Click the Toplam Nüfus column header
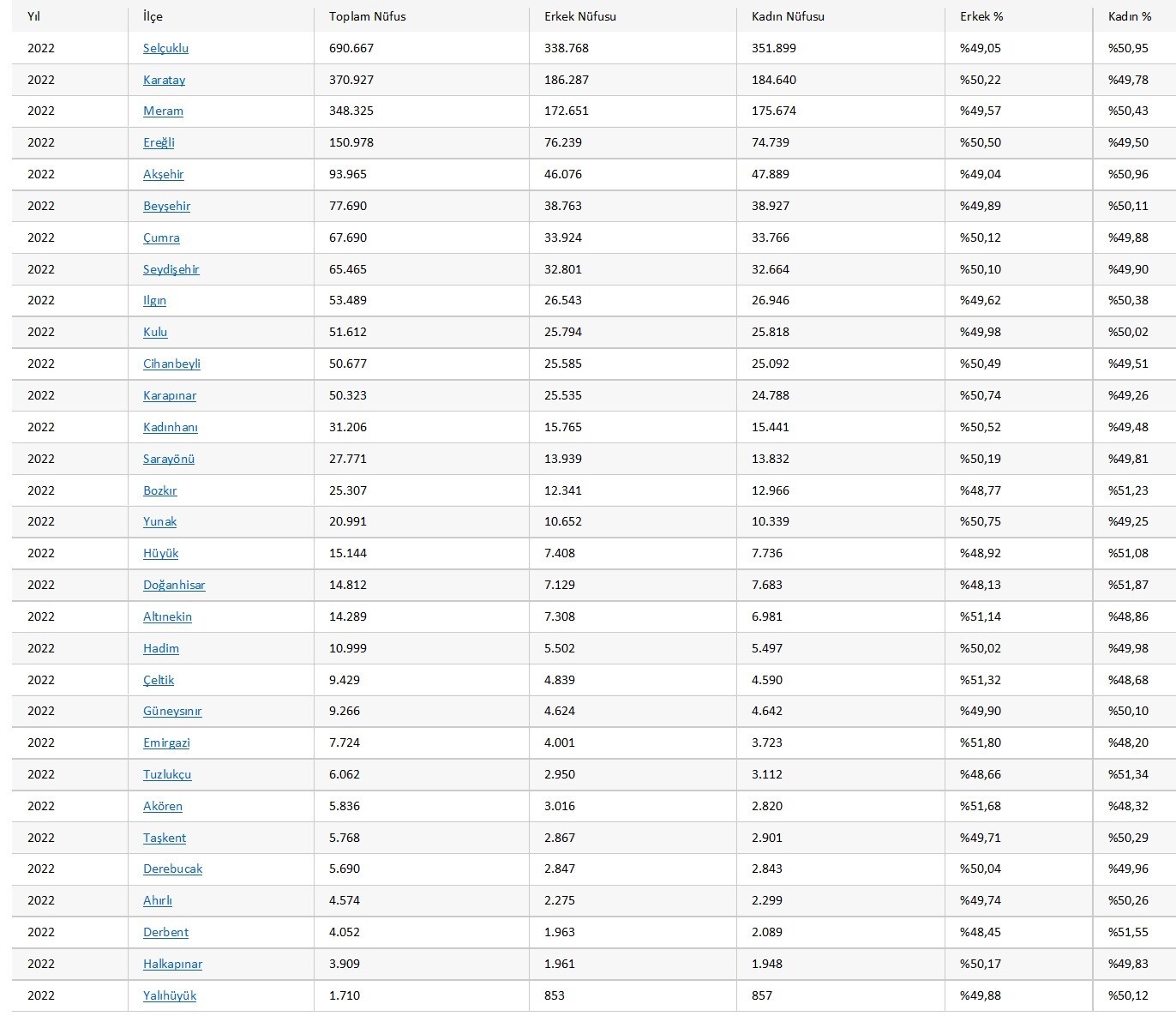 tap(367, 16)
